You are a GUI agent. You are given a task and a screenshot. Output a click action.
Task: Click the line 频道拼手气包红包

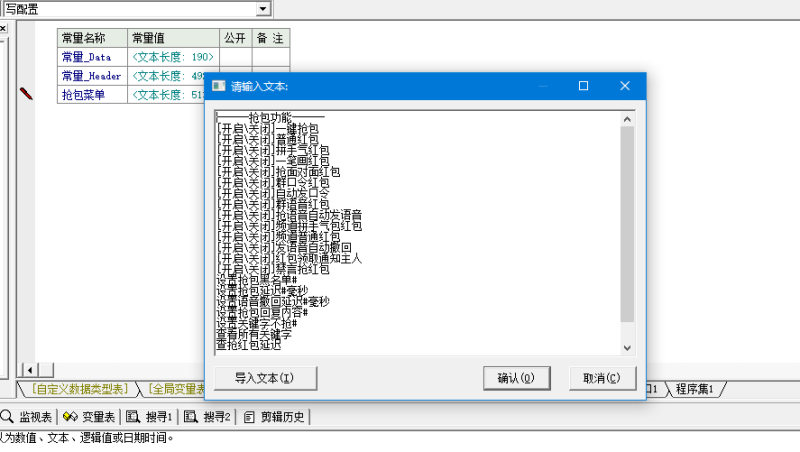pos(289,226)
